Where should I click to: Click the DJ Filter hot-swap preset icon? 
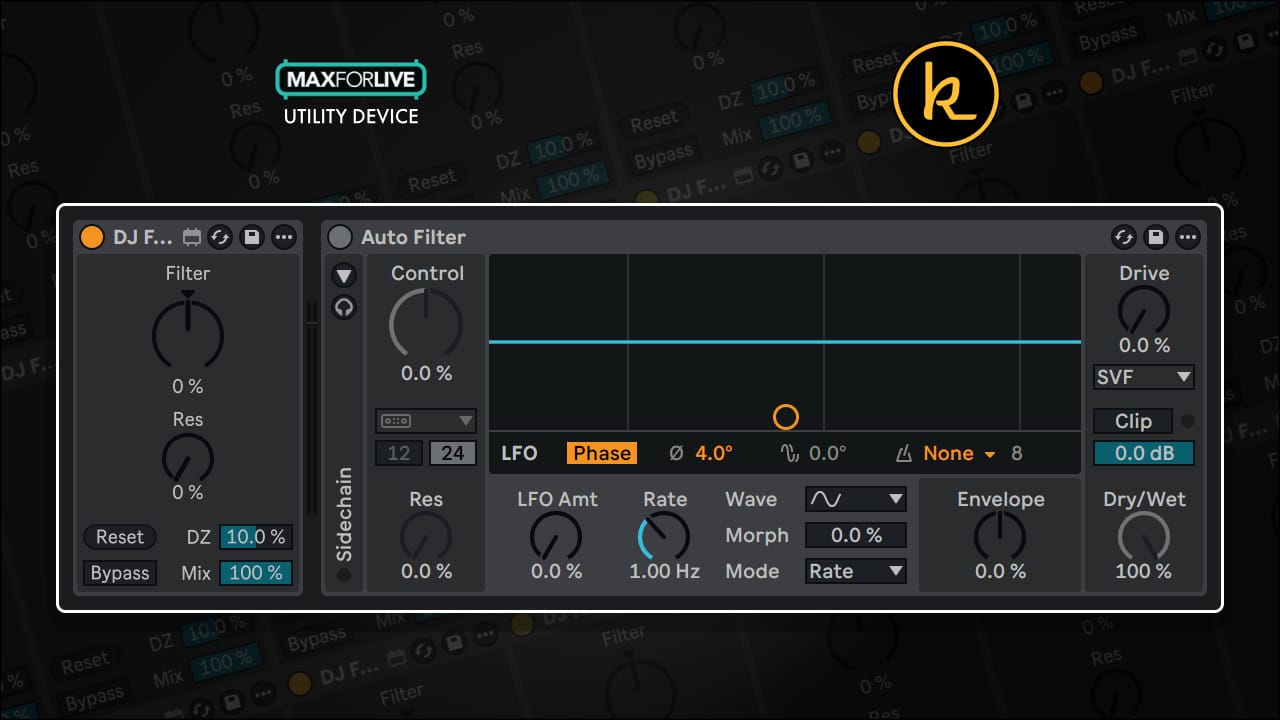coord(220,237)
